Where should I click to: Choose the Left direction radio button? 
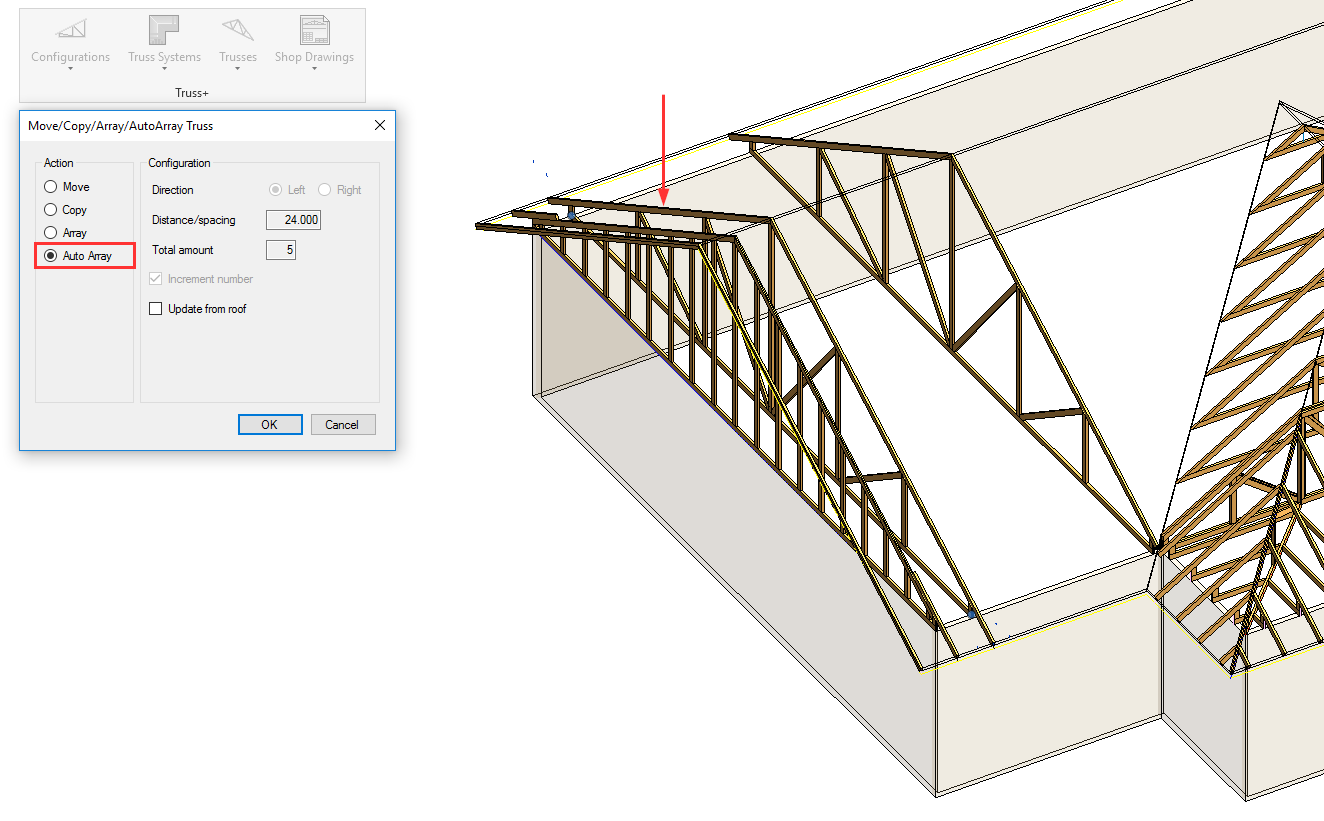(275, 190)
